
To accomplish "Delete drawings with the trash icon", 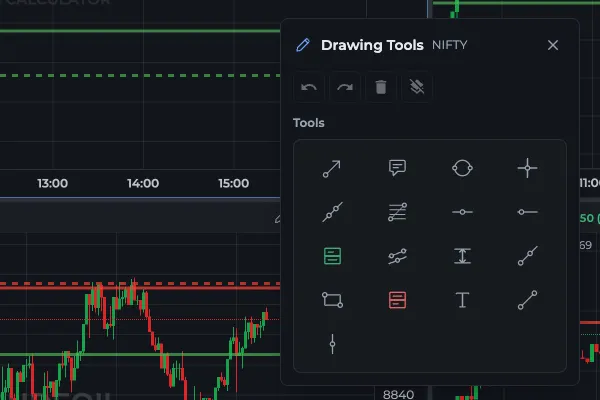I will coord(381,87).
